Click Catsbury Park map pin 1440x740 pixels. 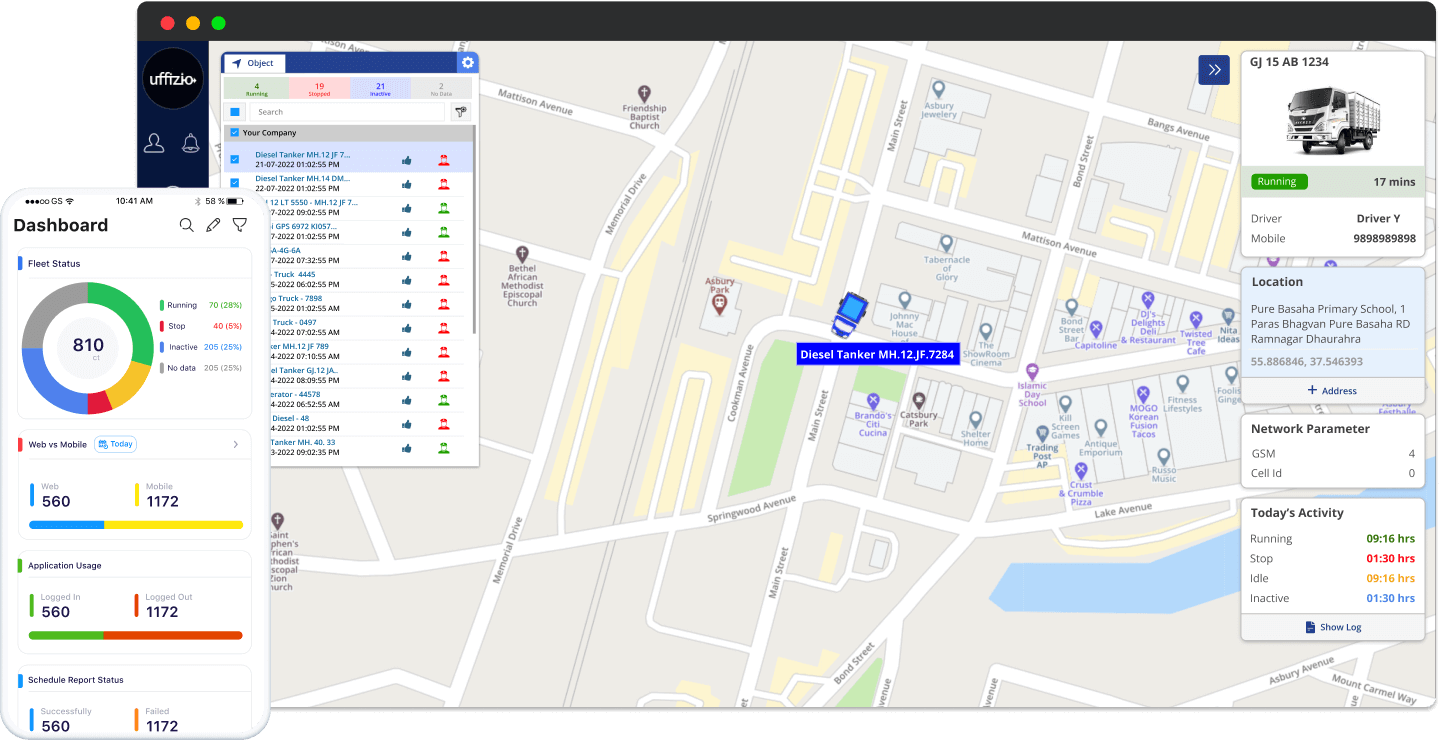coord(919,400)
